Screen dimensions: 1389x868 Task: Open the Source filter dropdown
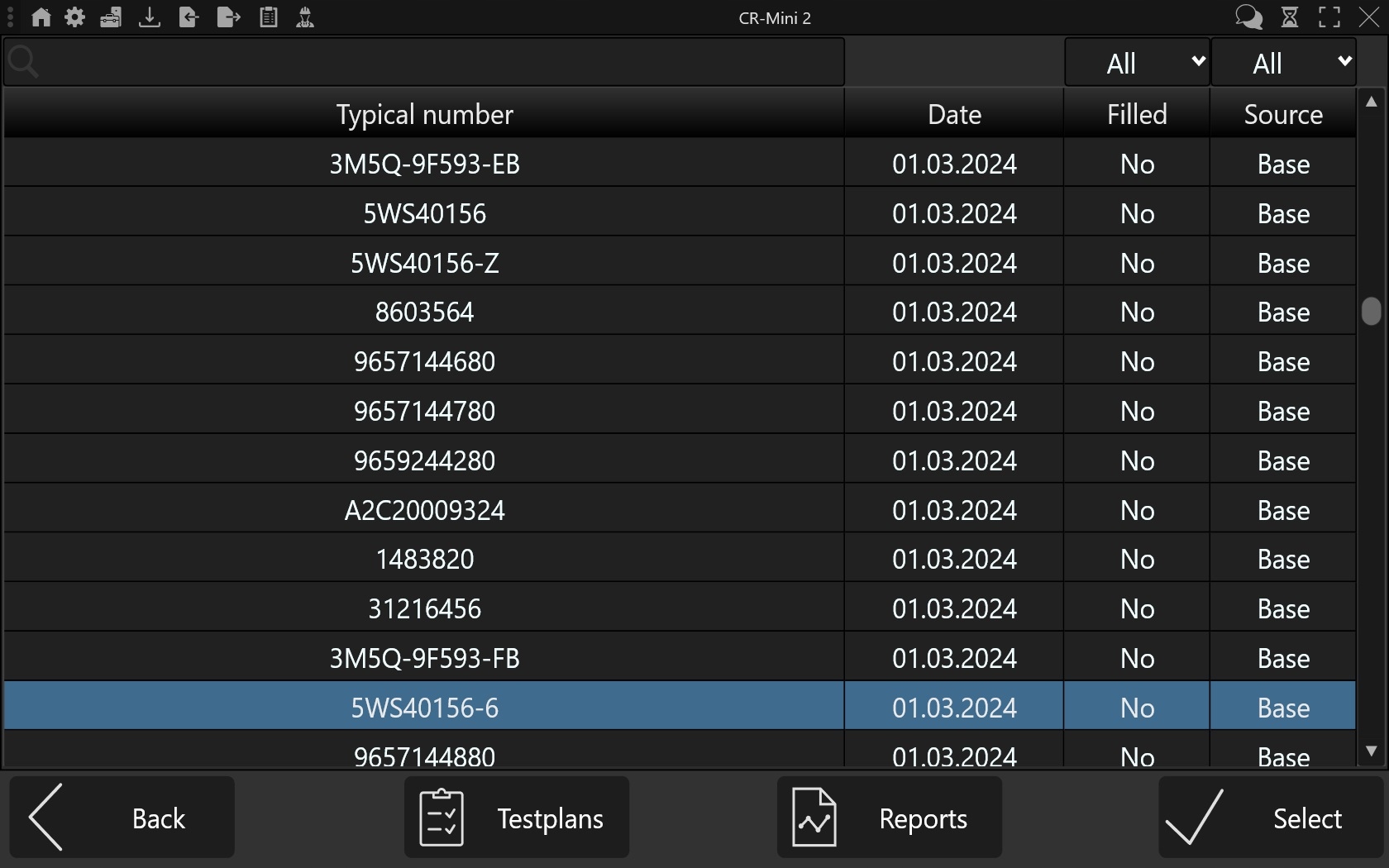[1283, 63]
